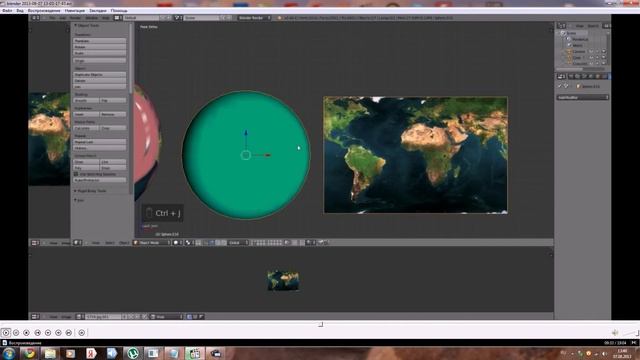Click Ruler/Protractor button
This screenshot has height=360, width=640.
pos(100,180)
